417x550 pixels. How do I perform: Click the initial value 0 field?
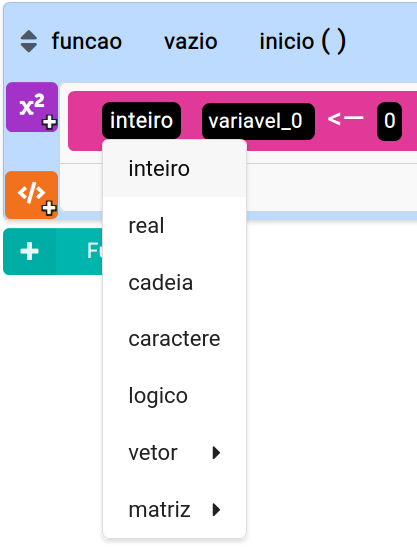(x=389, y=121)
